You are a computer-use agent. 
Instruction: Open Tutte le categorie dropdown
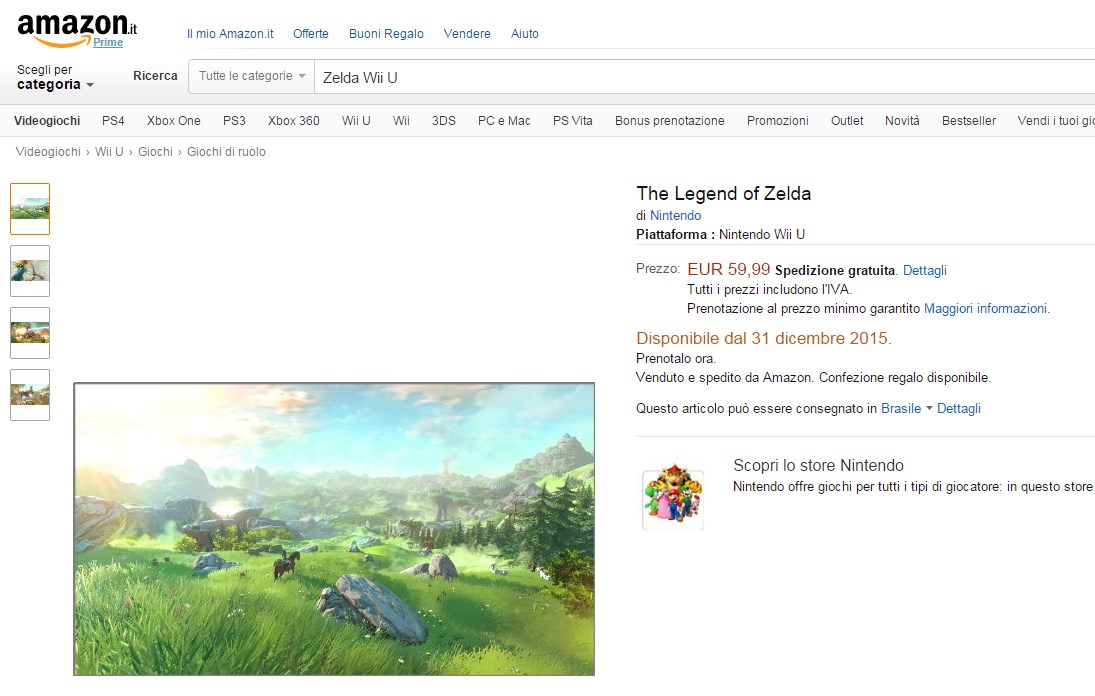point(251,76)
